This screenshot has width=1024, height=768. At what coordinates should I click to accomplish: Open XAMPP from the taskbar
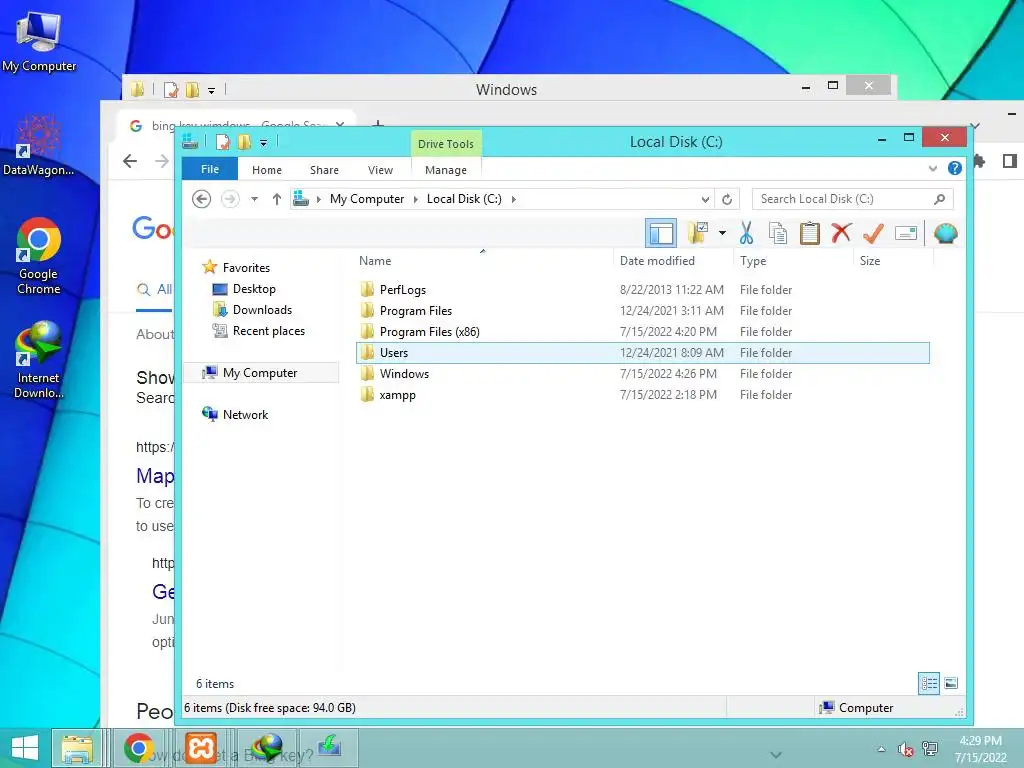201,748
